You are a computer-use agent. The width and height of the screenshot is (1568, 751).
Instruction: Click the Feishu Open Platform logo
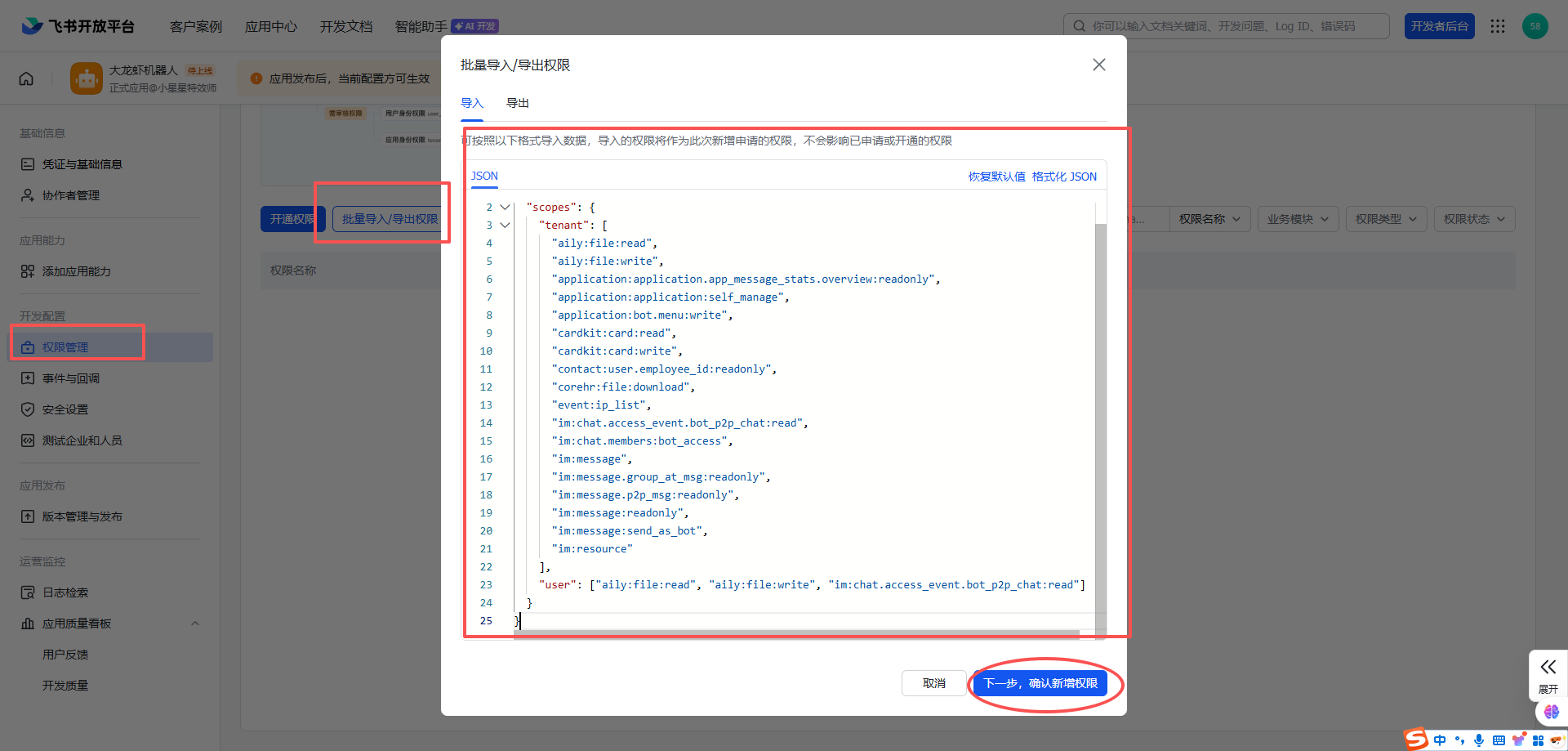(x=78, y=26)
